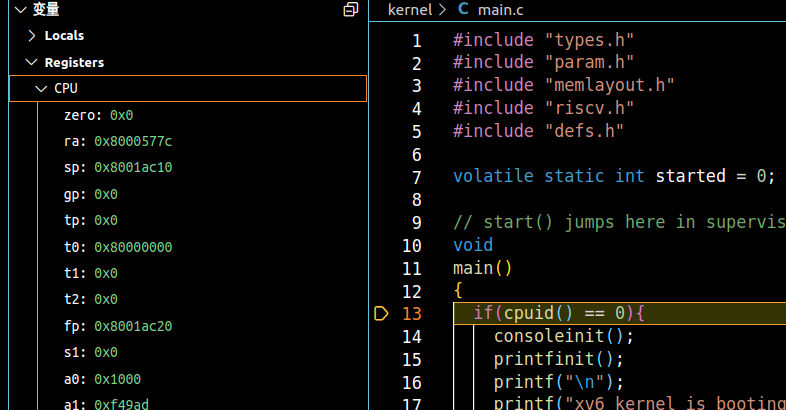Click the started variable declaration

point(690,176)
